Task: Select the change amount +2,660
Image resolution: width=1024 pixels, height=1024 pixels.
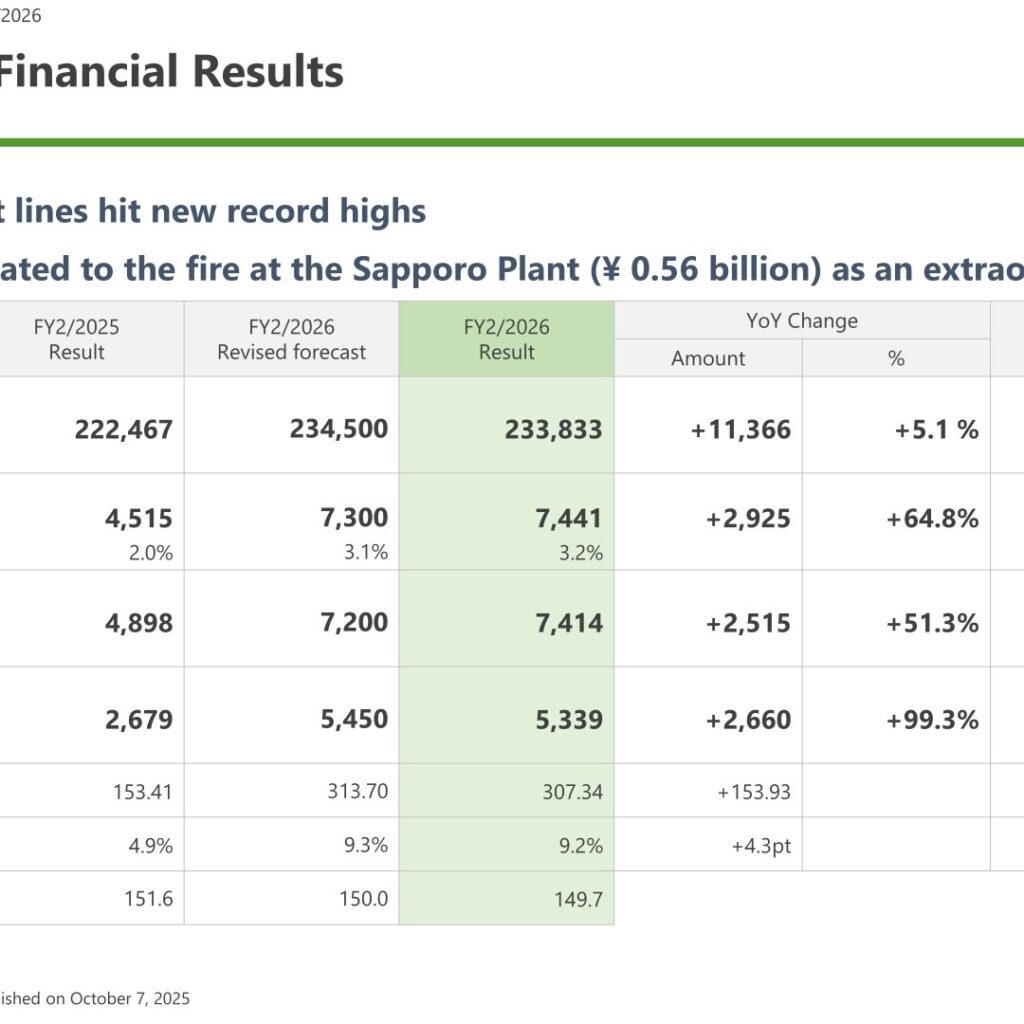Action: 748,719
